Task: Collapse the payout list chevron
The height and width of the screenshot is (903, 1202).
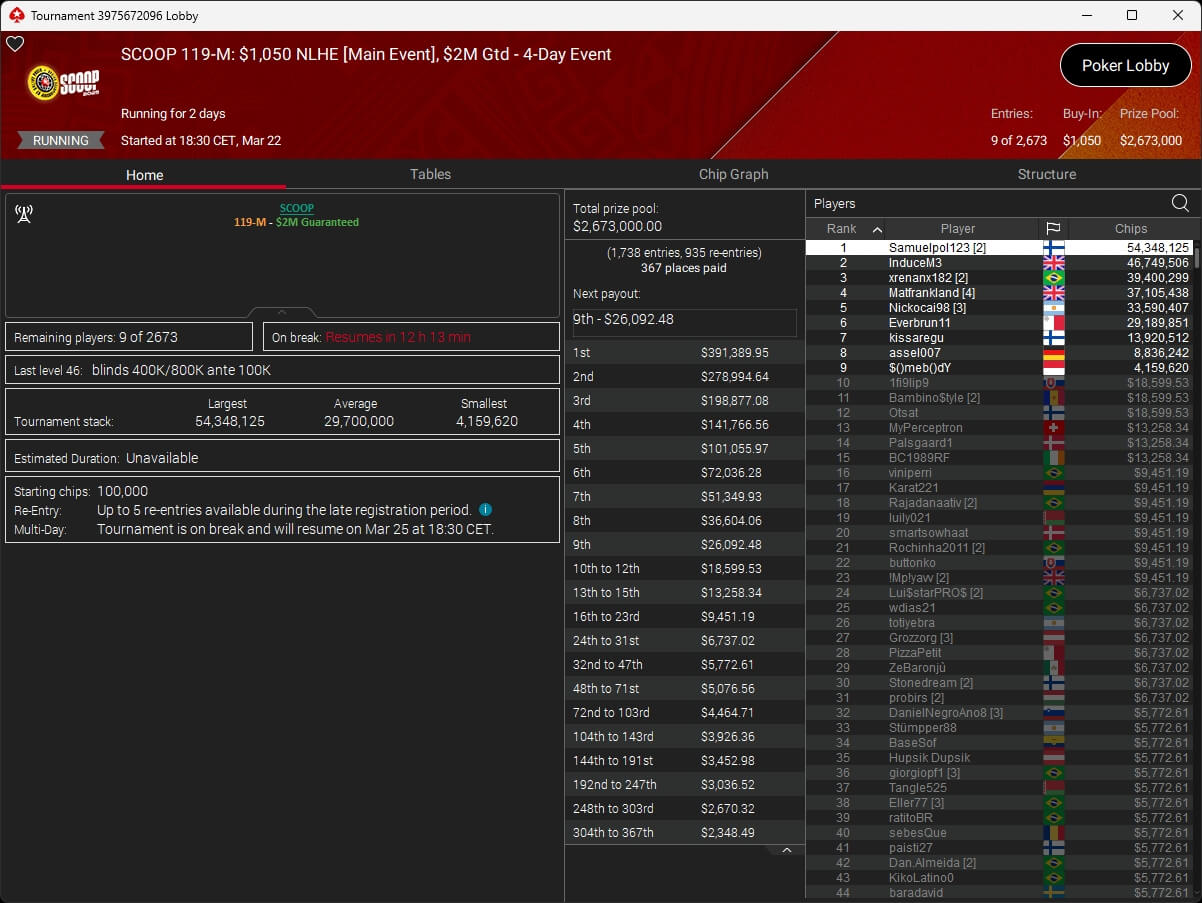Action: pos(786,850)
